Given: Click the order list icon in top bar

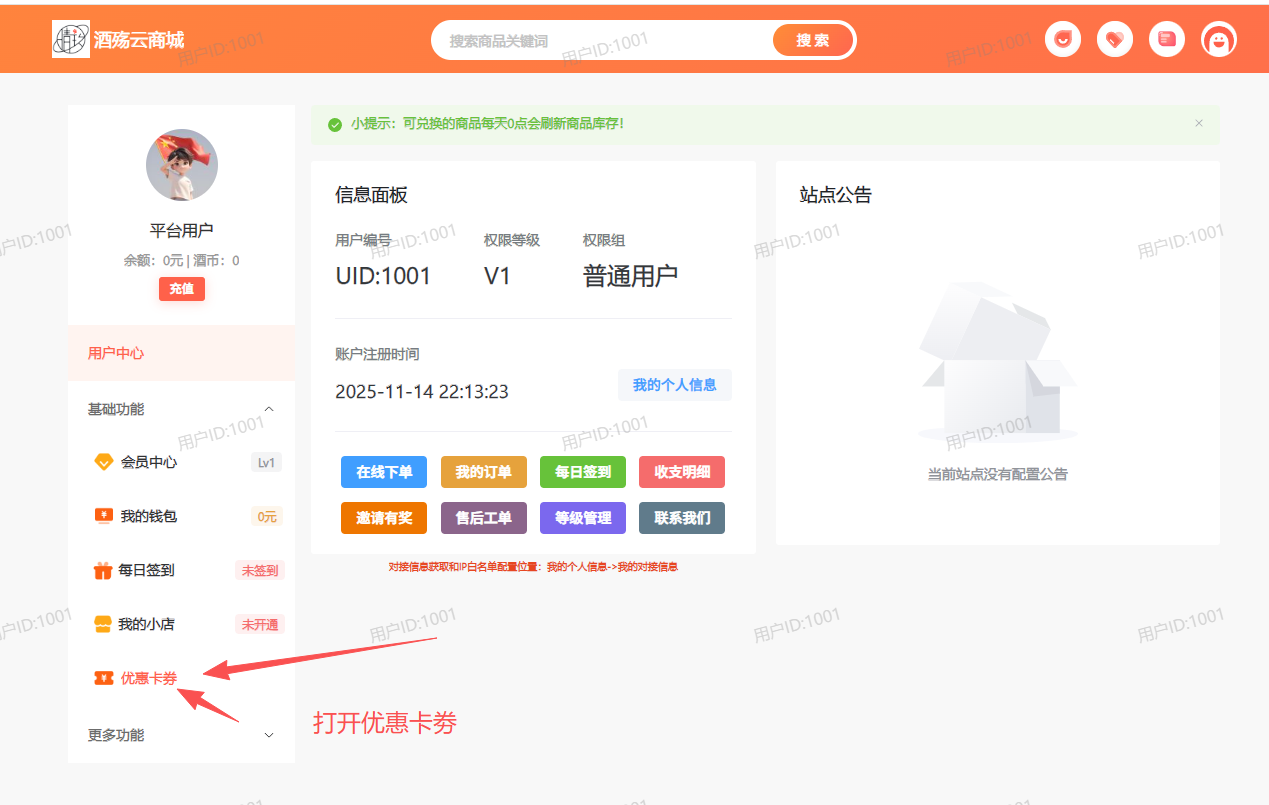Looking at the screenshot, I should (1166, 38).
